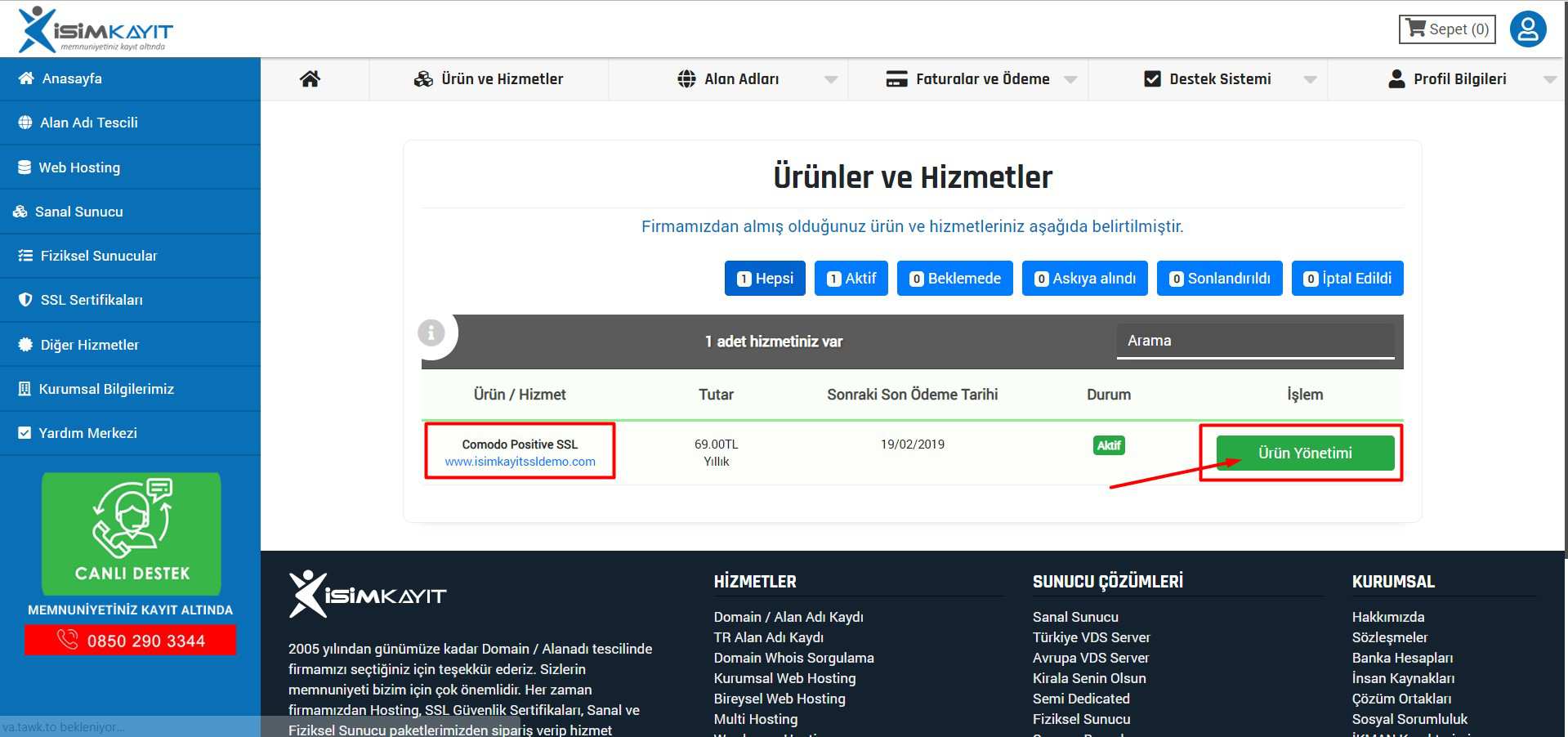Screen dimensions: 1568x737
Task: Focus the Arama search field
Action: coord(1255,341)
